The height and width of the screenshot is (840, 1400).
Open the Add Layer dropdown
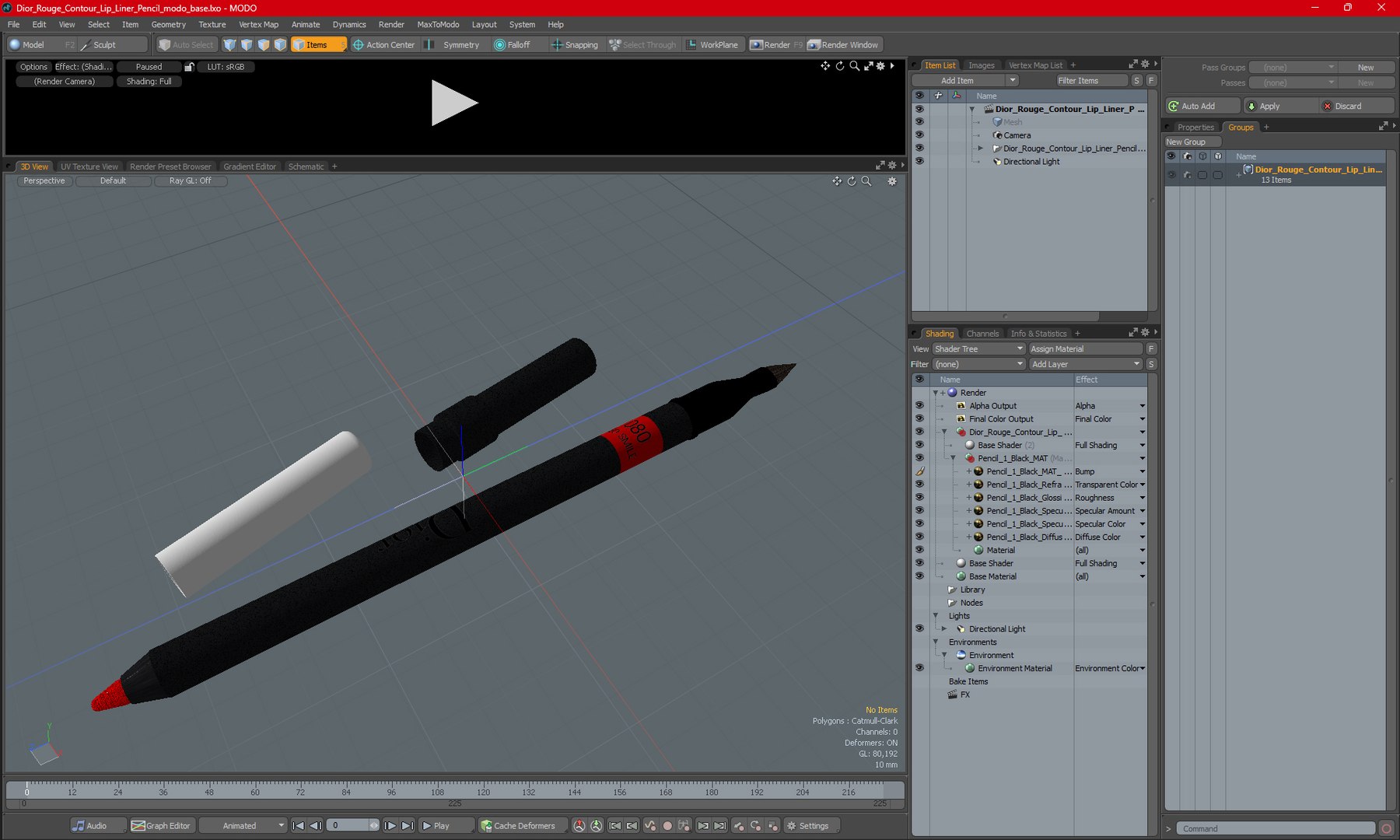(x=1085, y=365)
